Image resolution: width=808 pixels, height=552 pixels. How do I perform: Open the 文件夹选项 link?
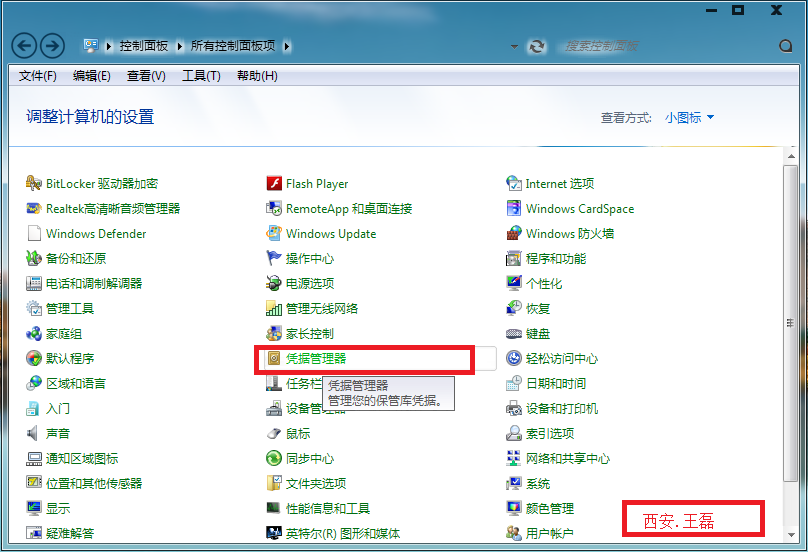pyautogui.click(x=316, y=483)
